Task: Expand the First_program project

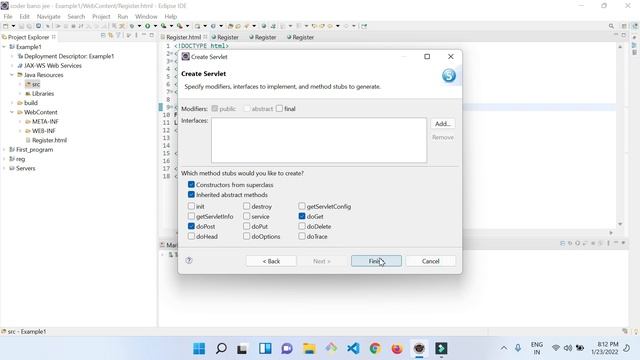Action: 4,150
